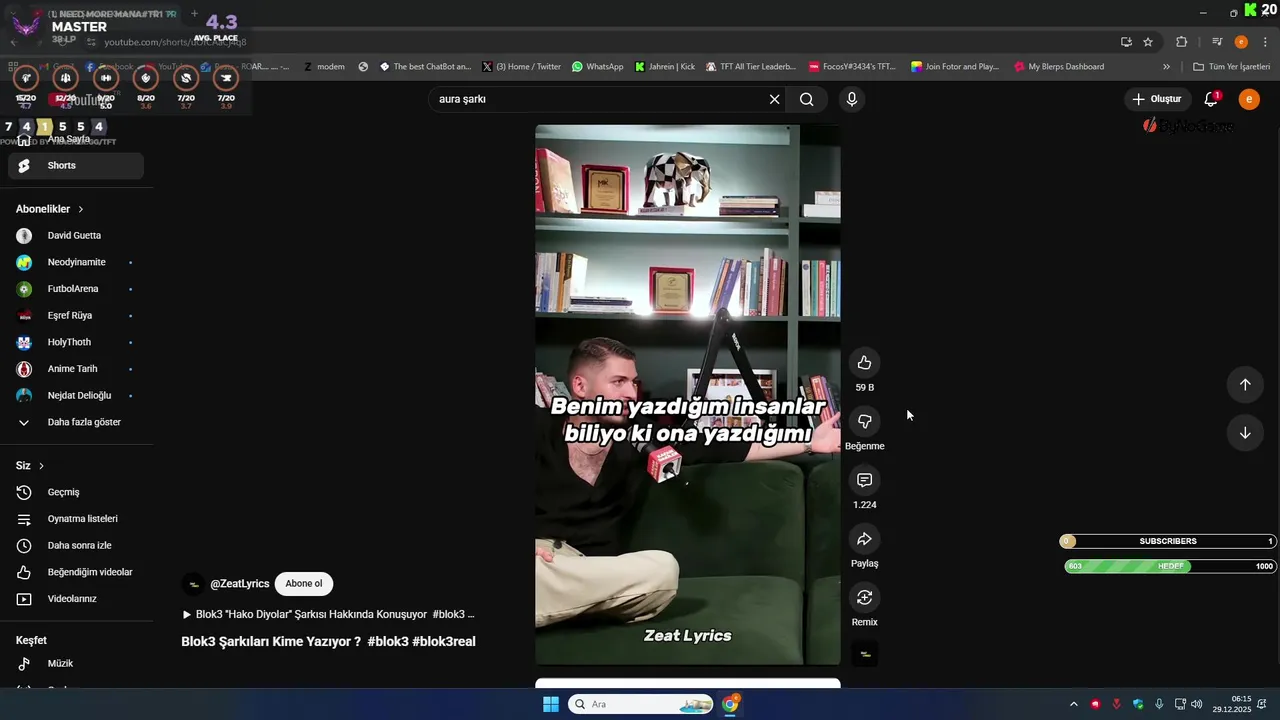The width and height of the screenshot is (1280, 720).
Task: Clear the search box text
Action: coord(774,99)
